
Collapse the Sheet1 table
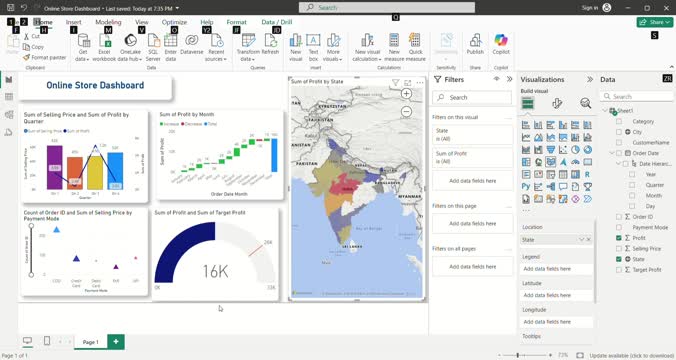coord(605,111)
